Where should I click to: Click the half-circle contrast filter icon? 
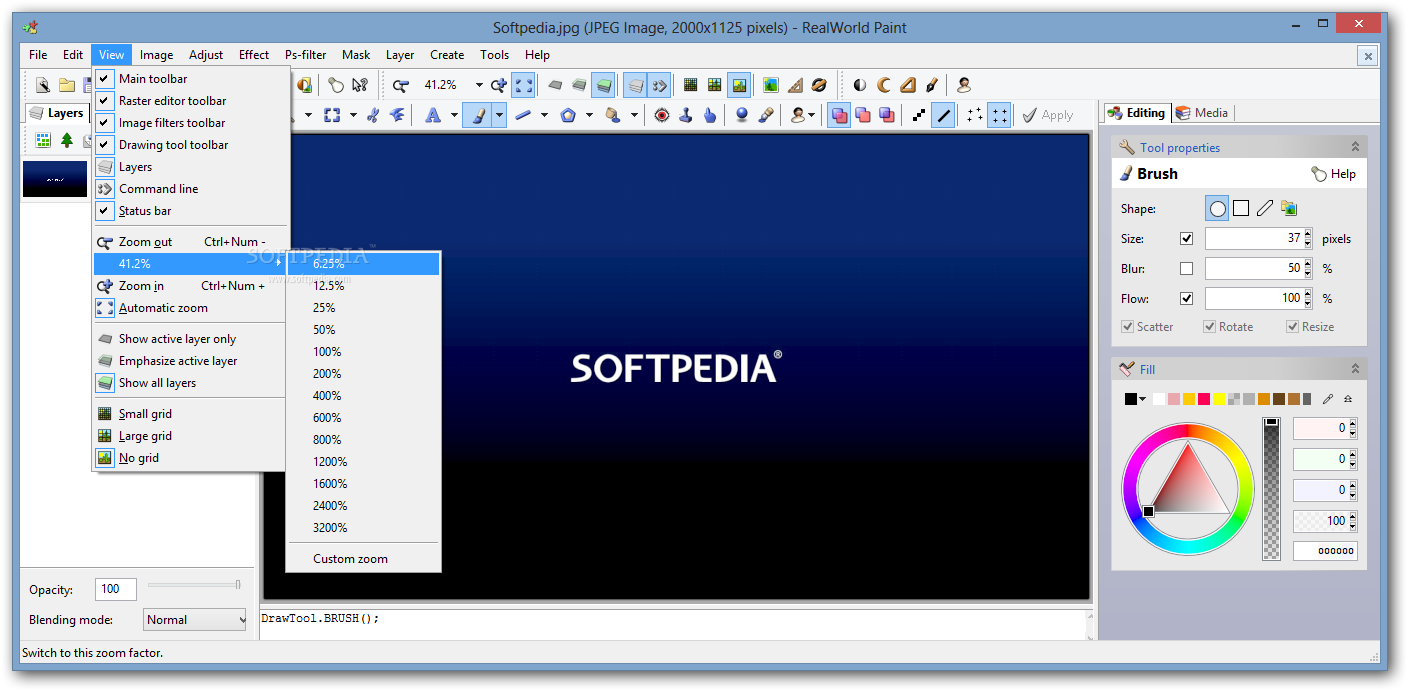pos(860,85)
